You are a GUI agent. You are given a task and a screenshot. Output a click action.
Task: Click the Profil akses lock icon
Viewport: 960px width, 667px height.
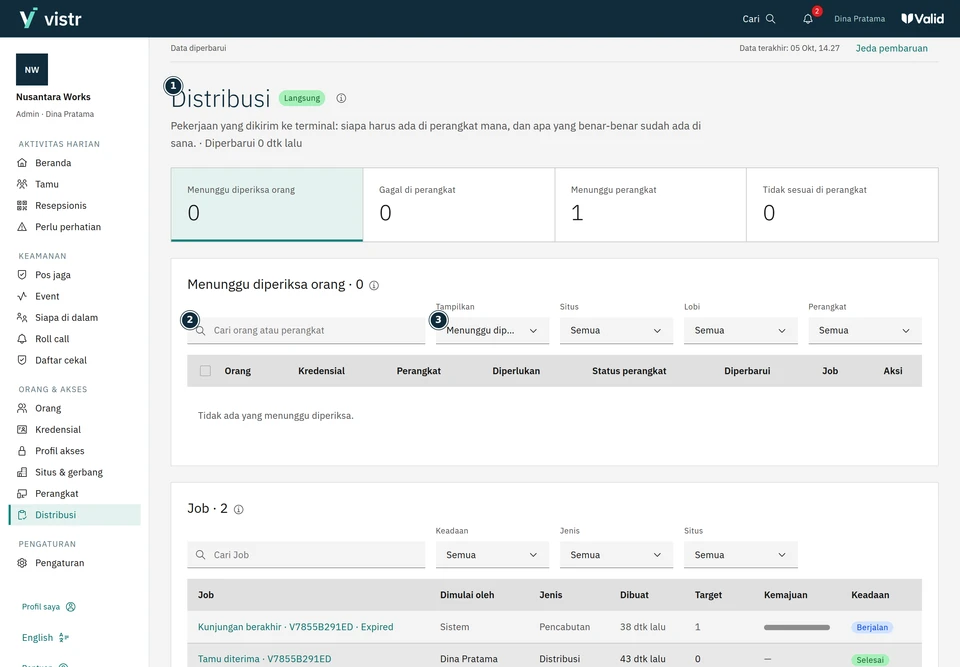click(22, 451)
